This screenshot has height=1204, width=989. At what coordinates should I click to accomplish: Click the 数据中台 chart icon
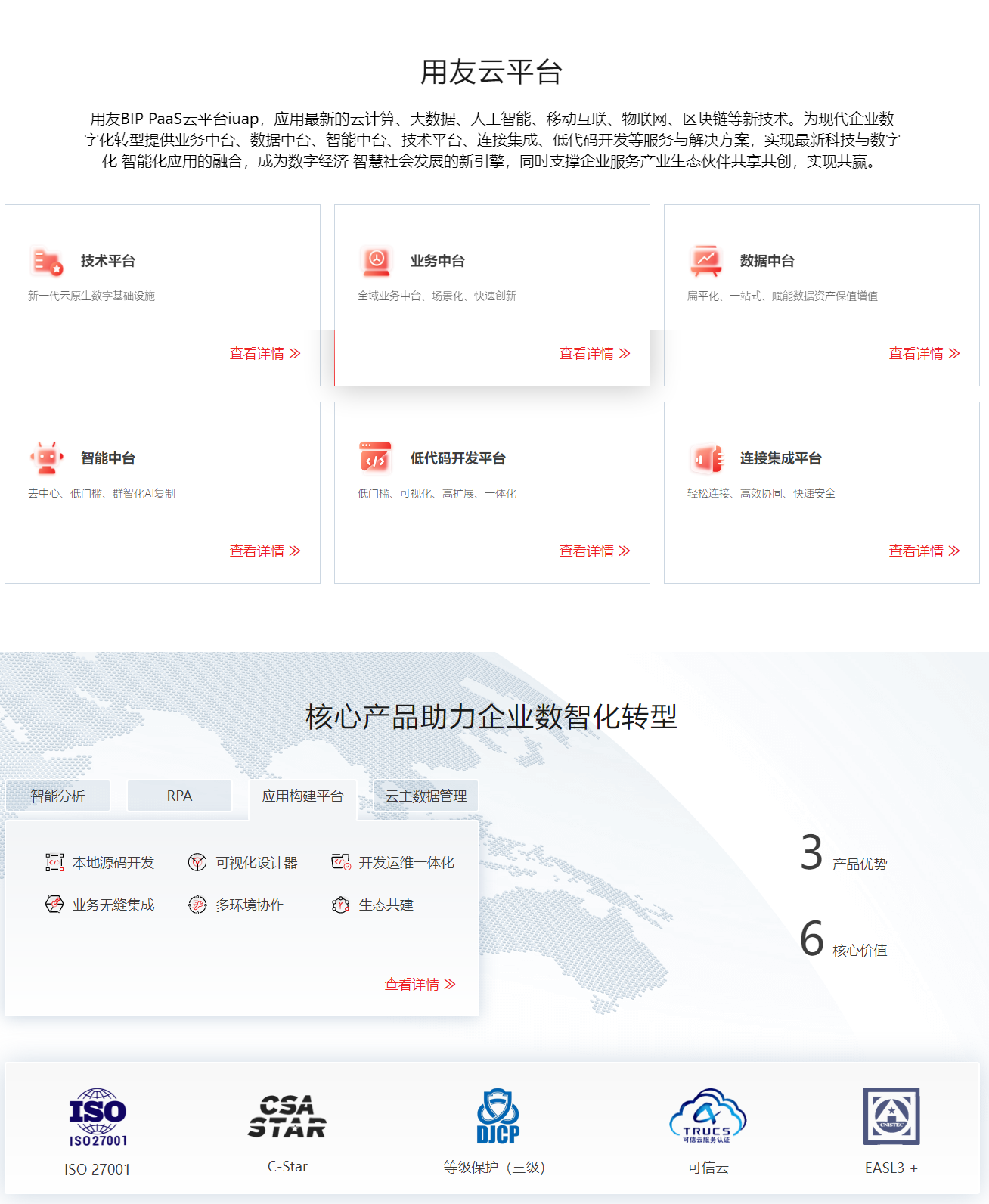(706, 261)
